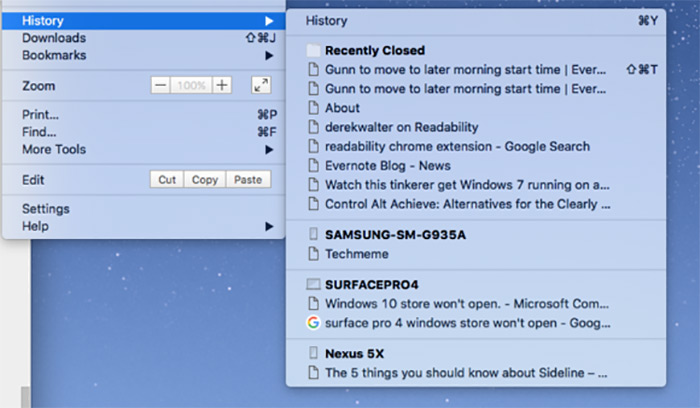The width and height of the screenshot is (700, 408).
Task: Select Find... from the menu
Action: [x=143, y=132]
